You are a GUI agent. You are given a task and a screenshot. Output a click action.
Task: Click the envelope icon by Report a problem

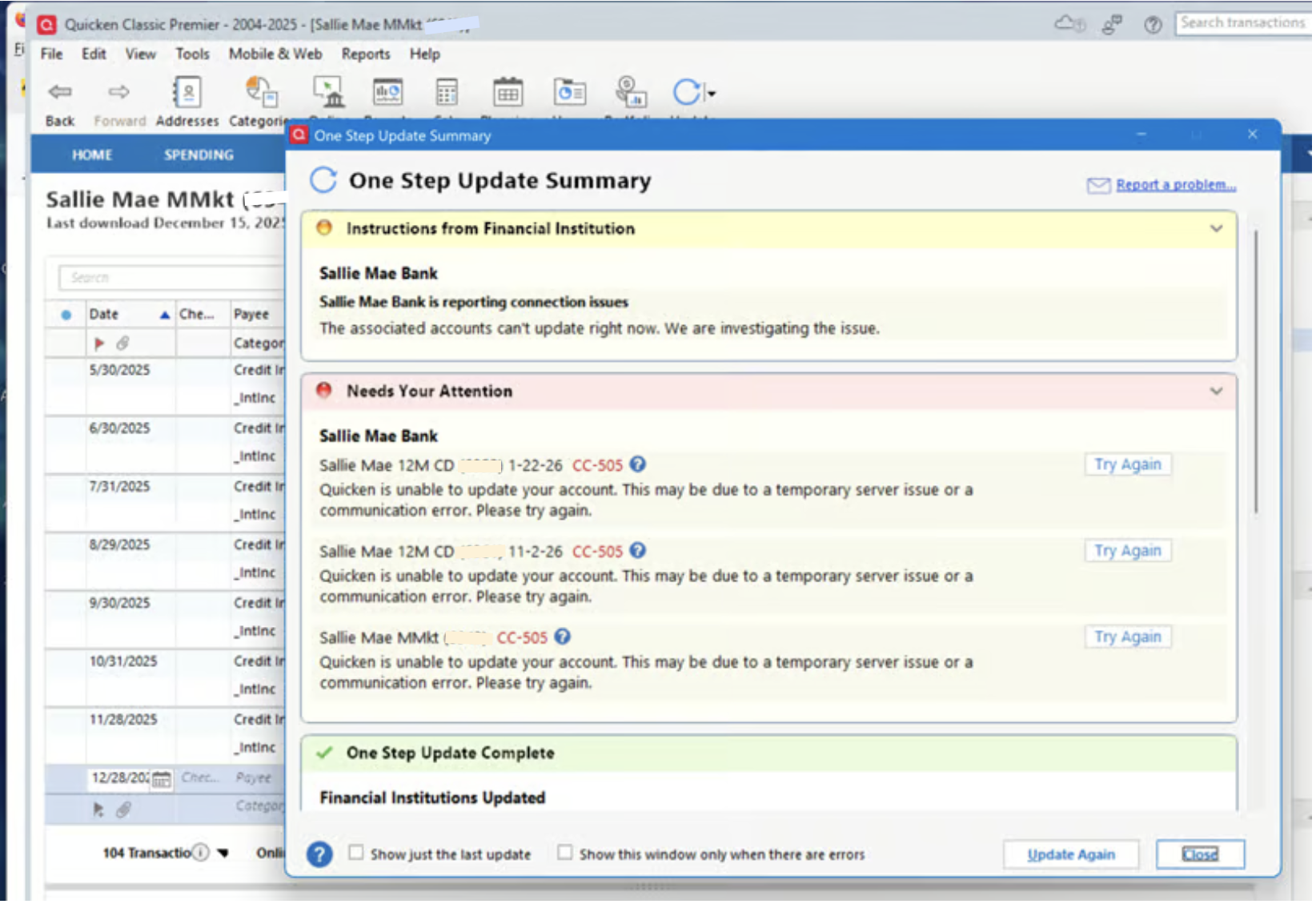click(1098, 186)
